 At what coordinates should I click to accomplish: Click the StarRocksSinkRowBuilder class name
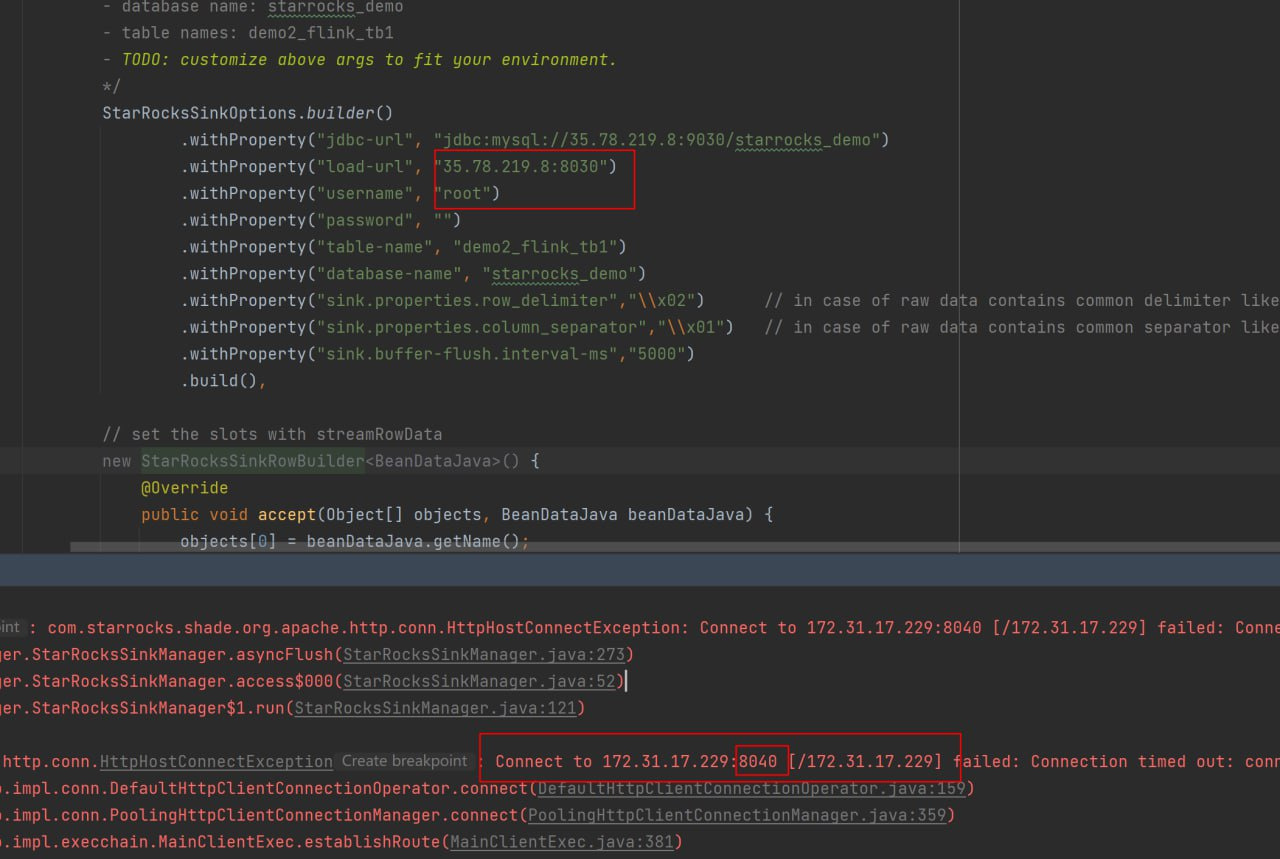coord(252,461)
